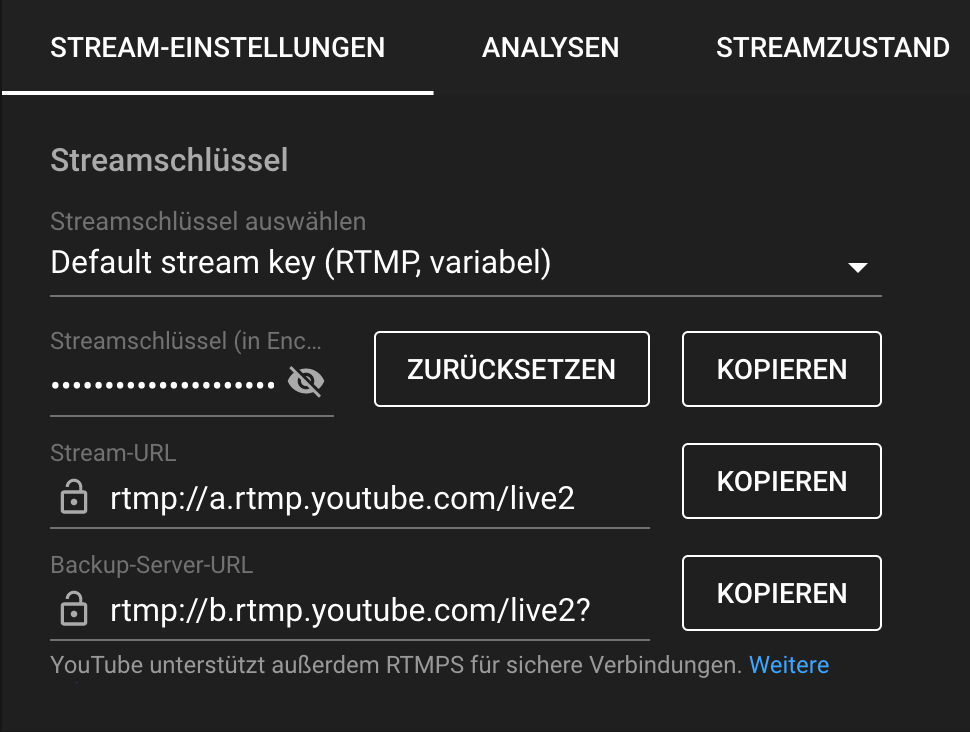The height and width of the screenshot is (732, 970).
Task: Copy the Stream-URL using KOPIEREN
Action: point(781,481)
